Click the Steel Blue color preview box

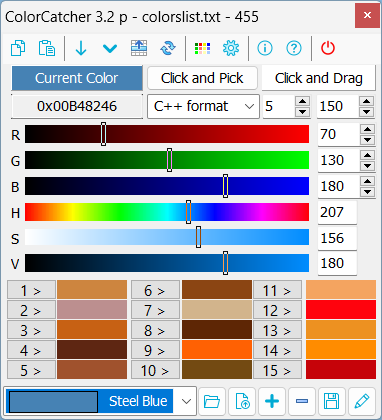[x=53, y=401]
